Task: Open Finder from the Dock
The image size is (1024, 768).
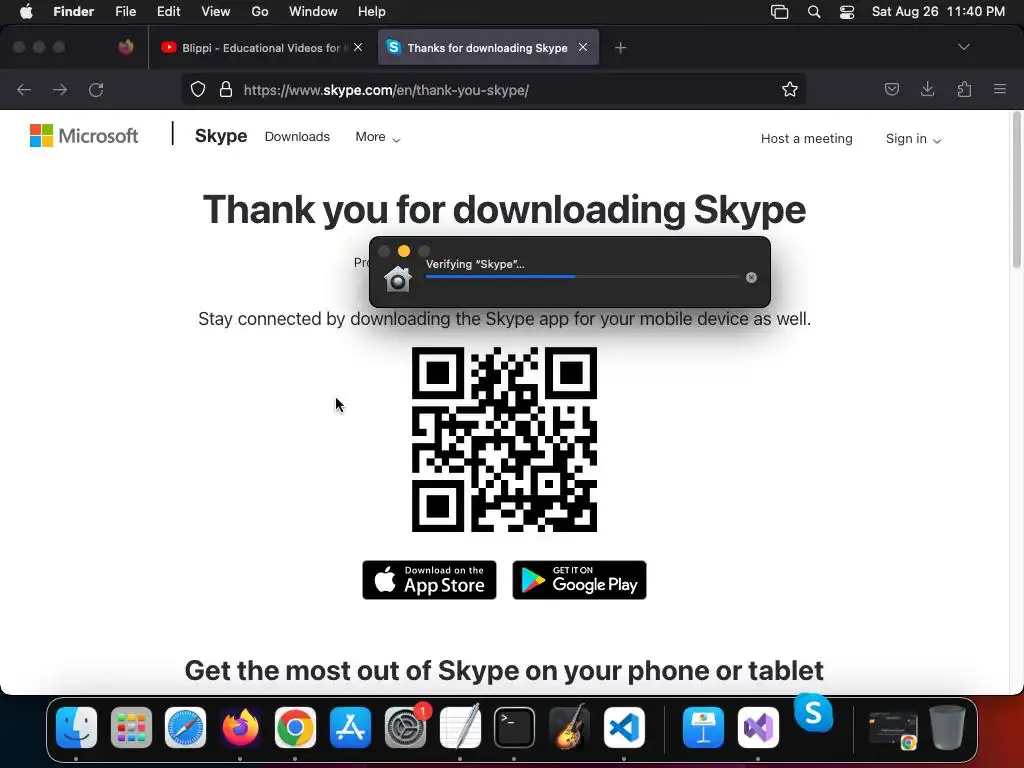Action: [76, 728]
